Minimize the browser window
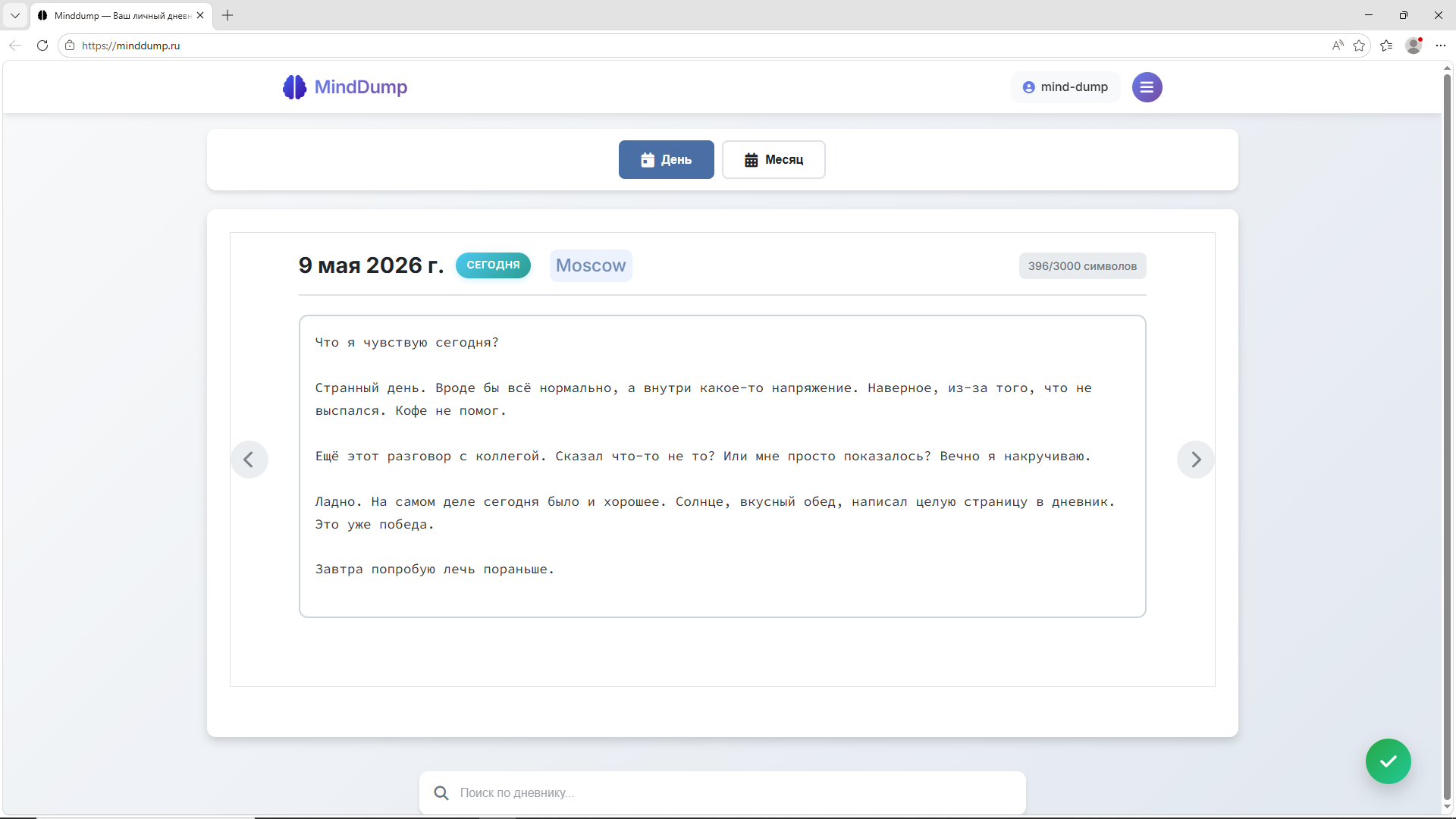Screen dimensions: 1456x819 [x=1369, y=15]
